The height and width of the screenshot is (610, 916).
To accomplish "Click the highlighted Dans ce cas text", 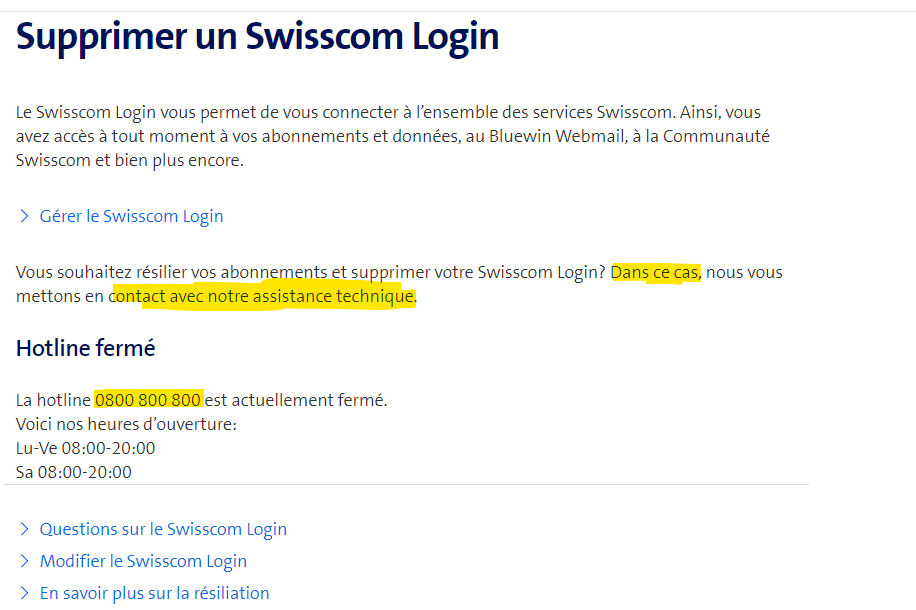I will [x=656, y=272].
